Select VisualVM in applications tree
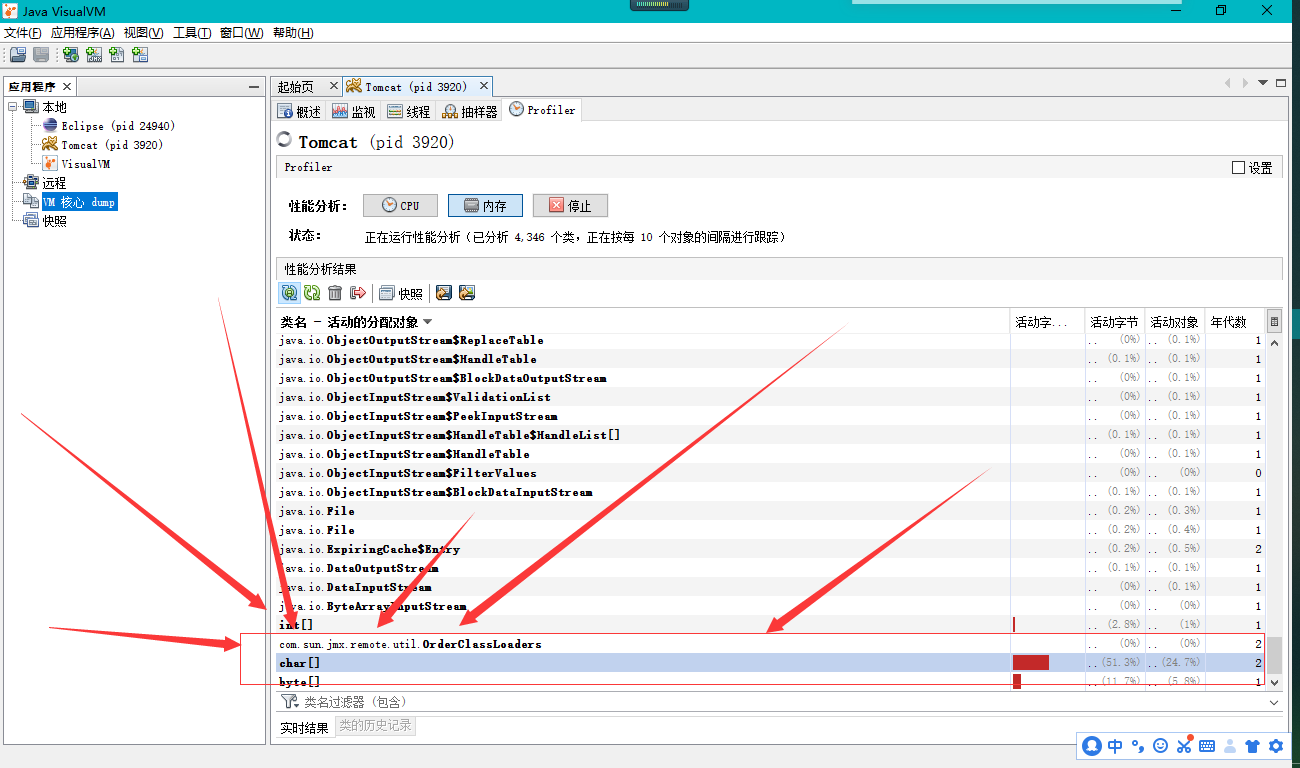 pos(85,164)
